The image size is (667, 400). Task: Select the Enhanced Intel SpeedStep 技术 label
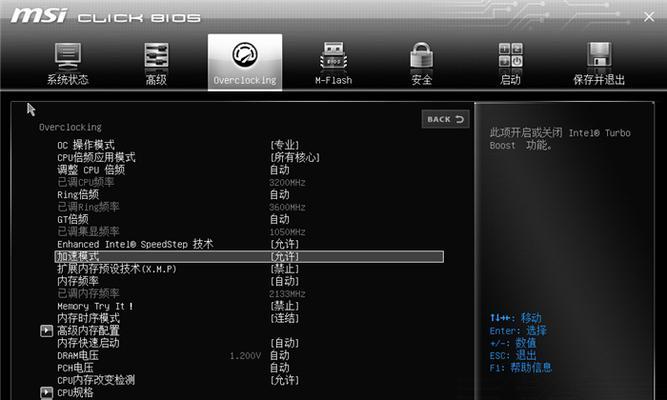click(x=135, y=244)
